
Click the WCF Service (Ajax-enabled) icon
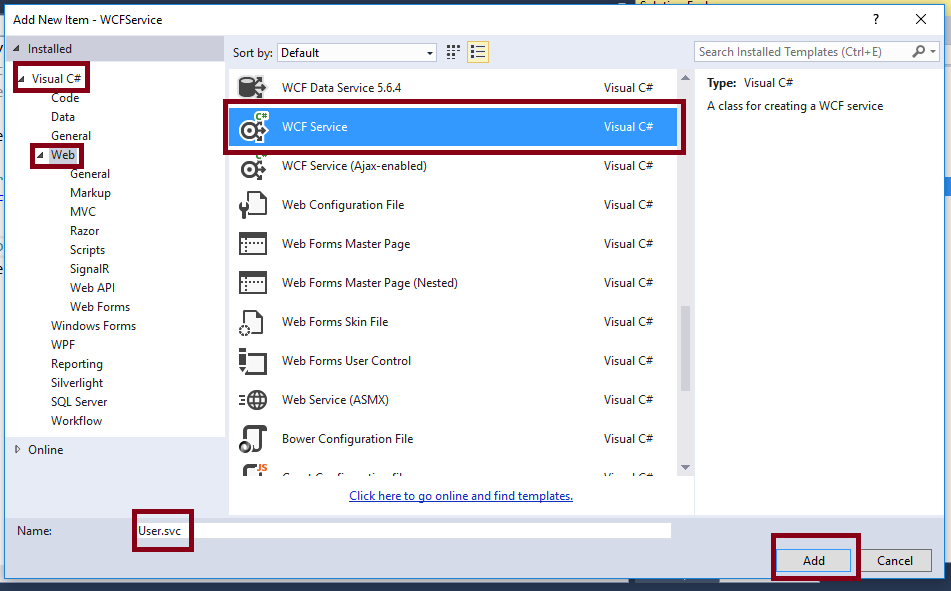click(254, 166)
